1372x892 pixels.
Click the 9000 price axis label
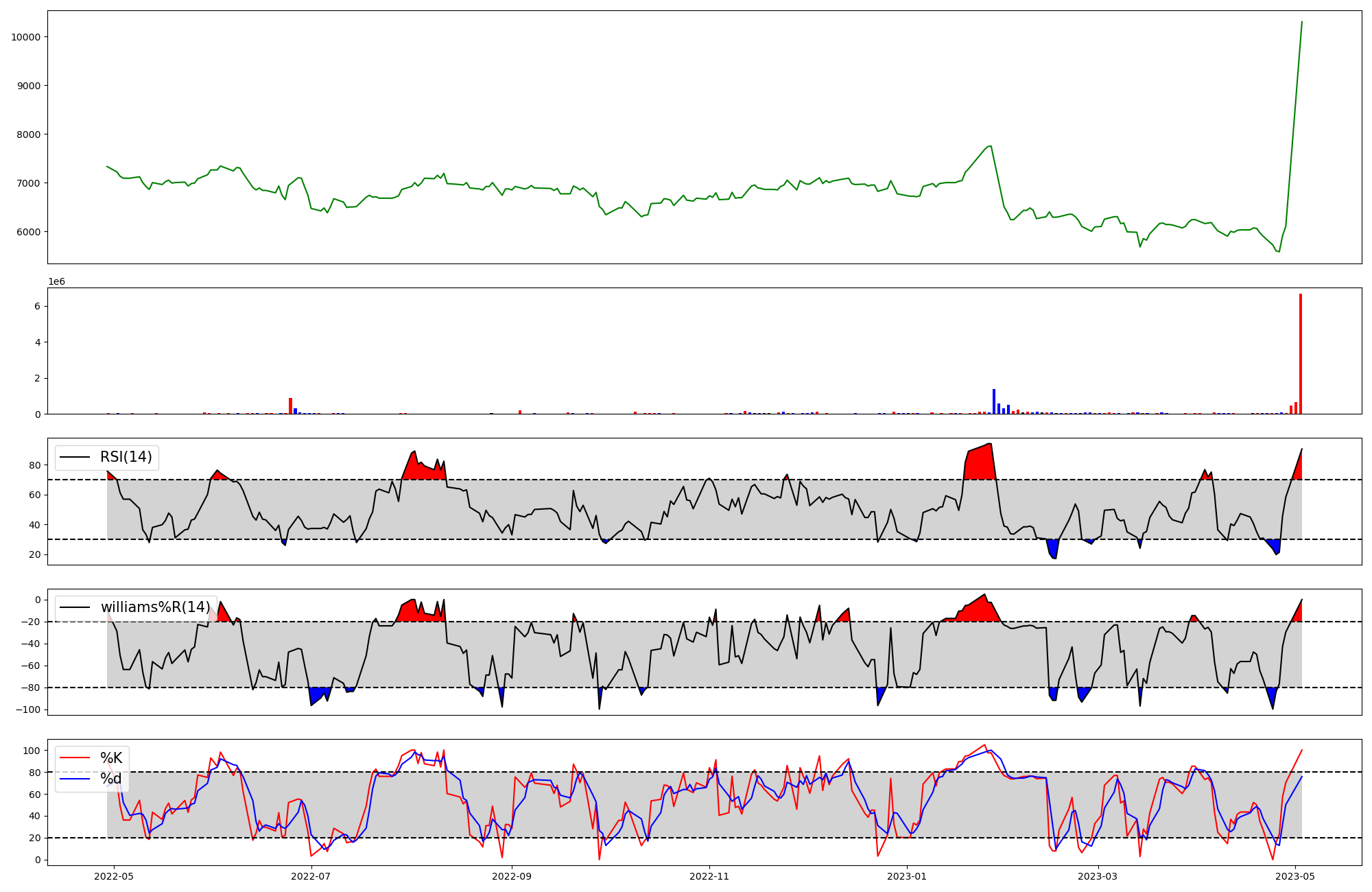[29, 86]
